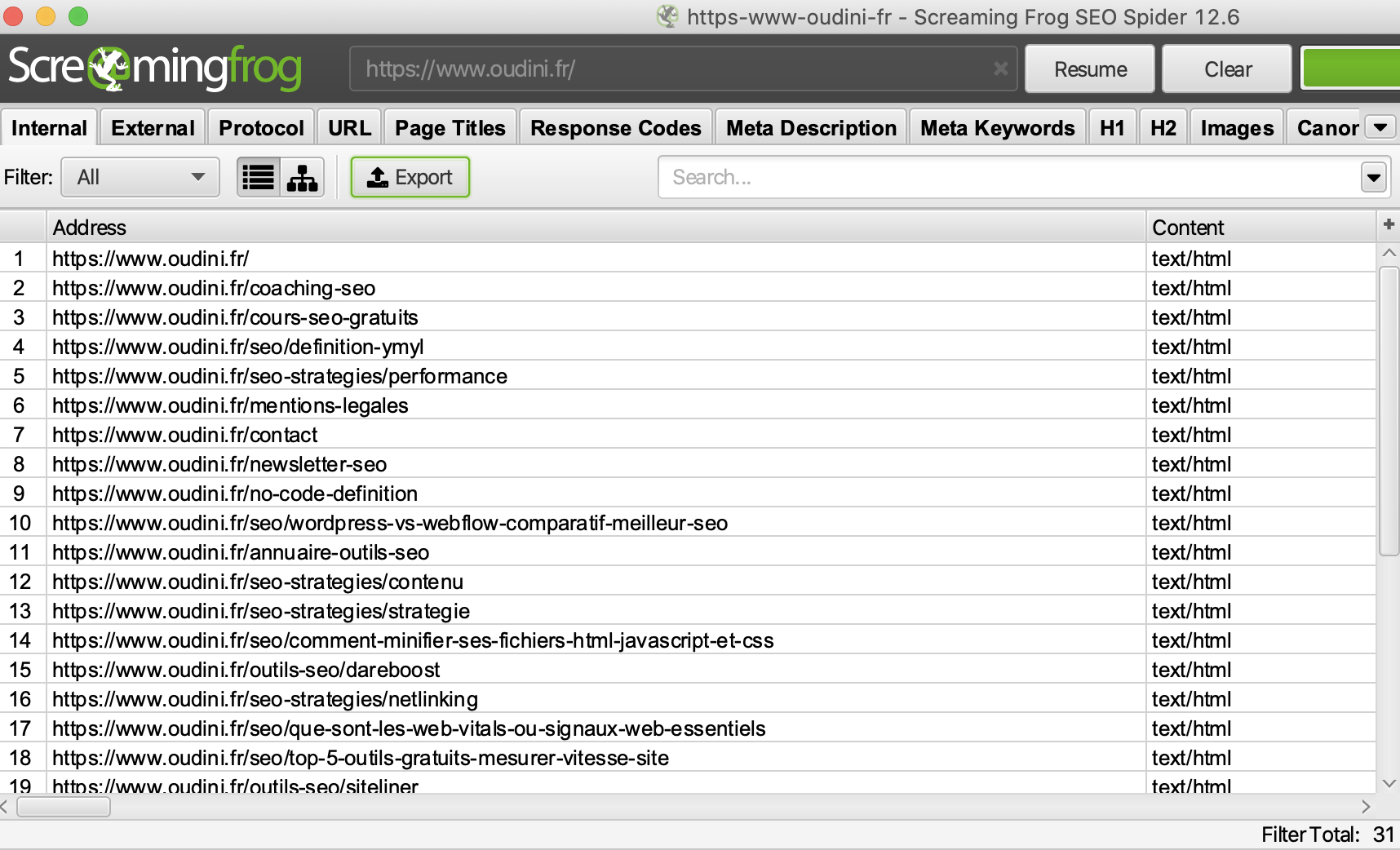The height and width of the screenshot is (850, 1400).
Task: Open the partially visible Canonicals tab
Action: coord(1325,128)
